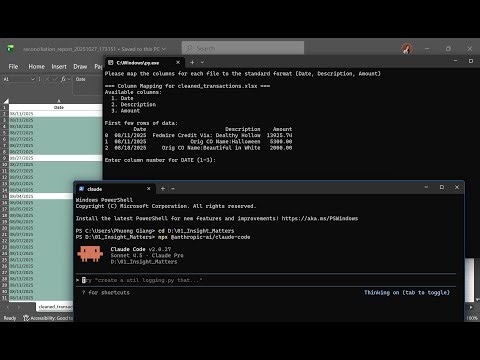Viewport: 480px width, 360px height.
Task: Open the tab dropdown in py.exe terminal
Action: [202, 62]
